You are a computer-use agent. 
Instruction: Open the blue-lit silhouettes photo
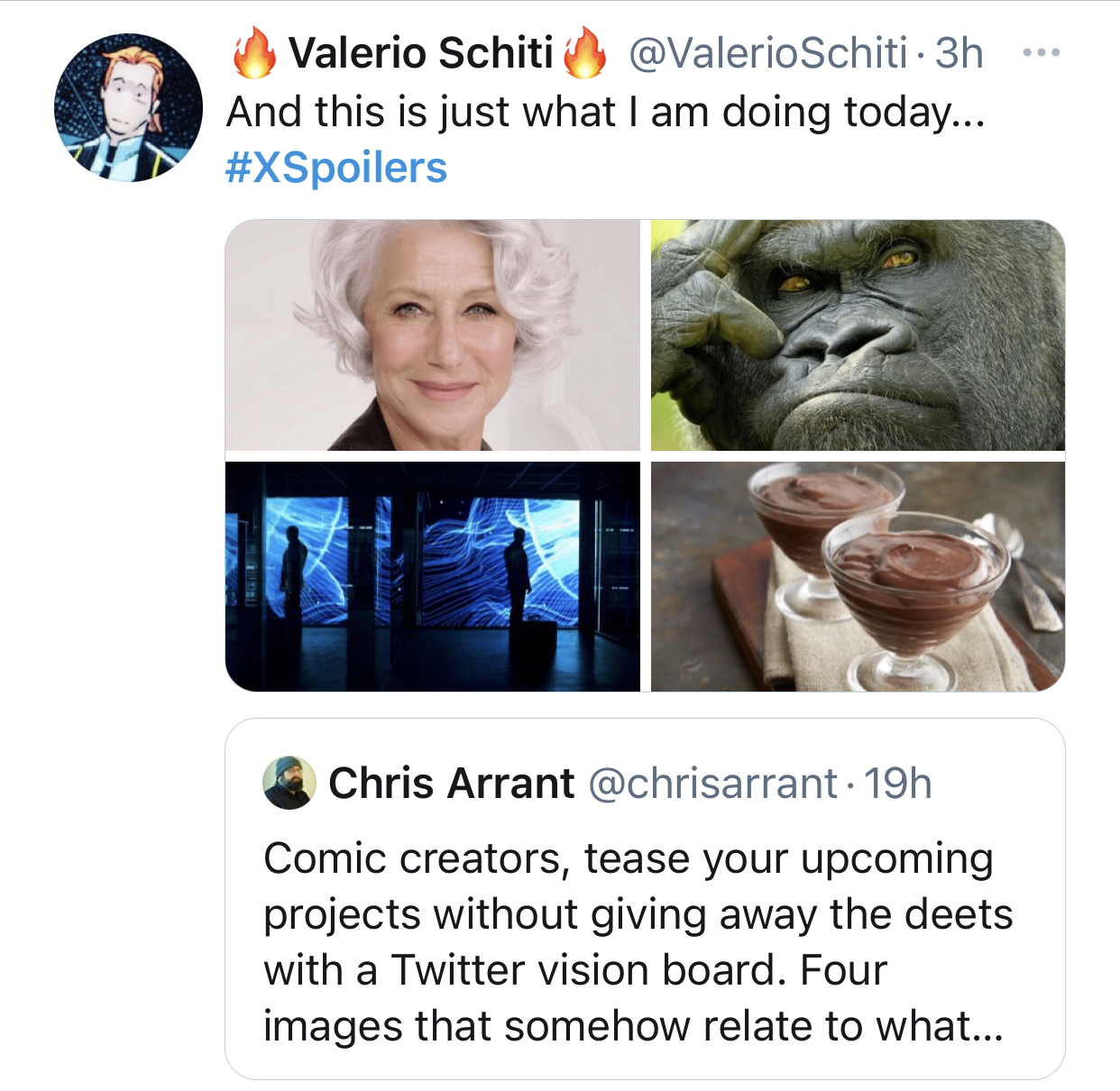coord(432,577)
